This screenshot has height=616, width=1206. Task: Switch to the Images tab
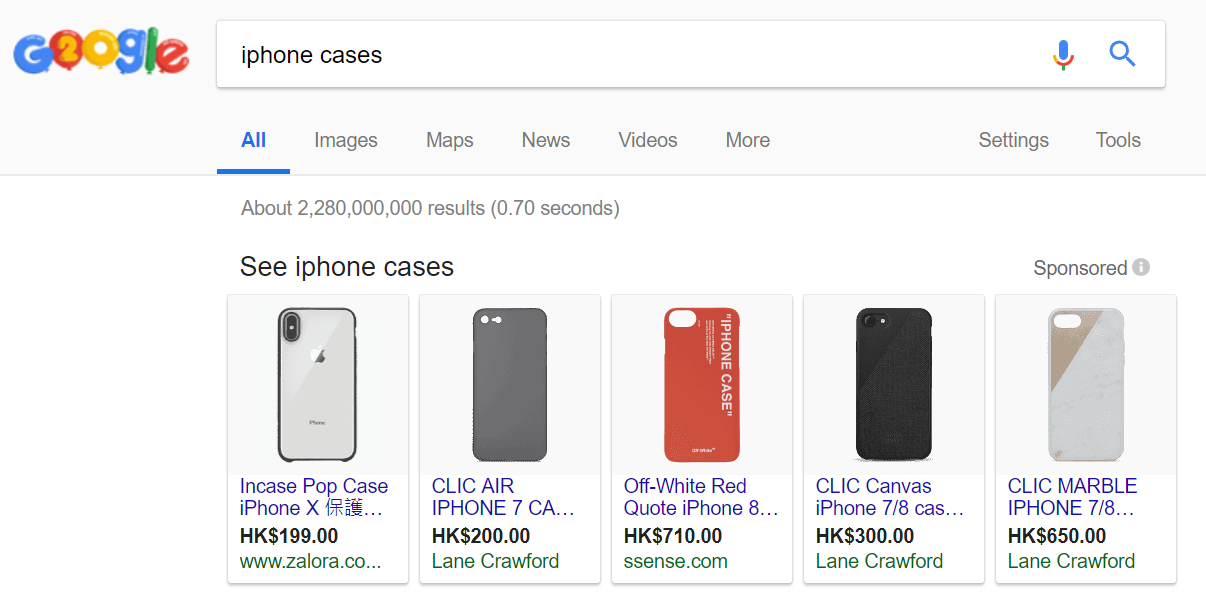point(345,140)
